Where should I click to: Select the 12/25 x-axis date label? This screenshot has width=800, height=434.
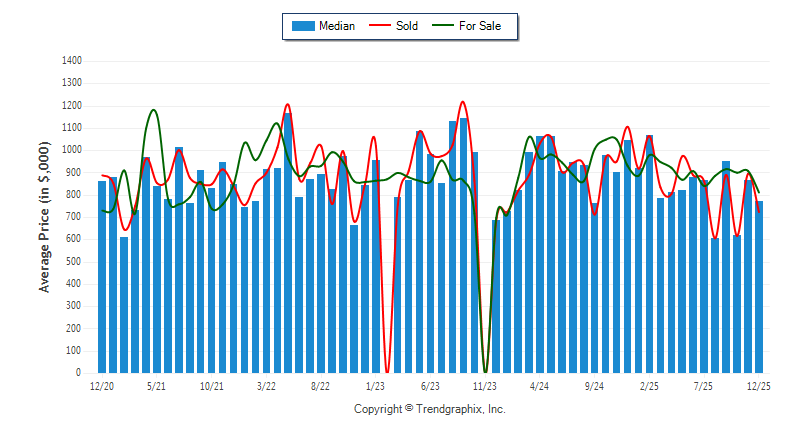pos(759,385)
